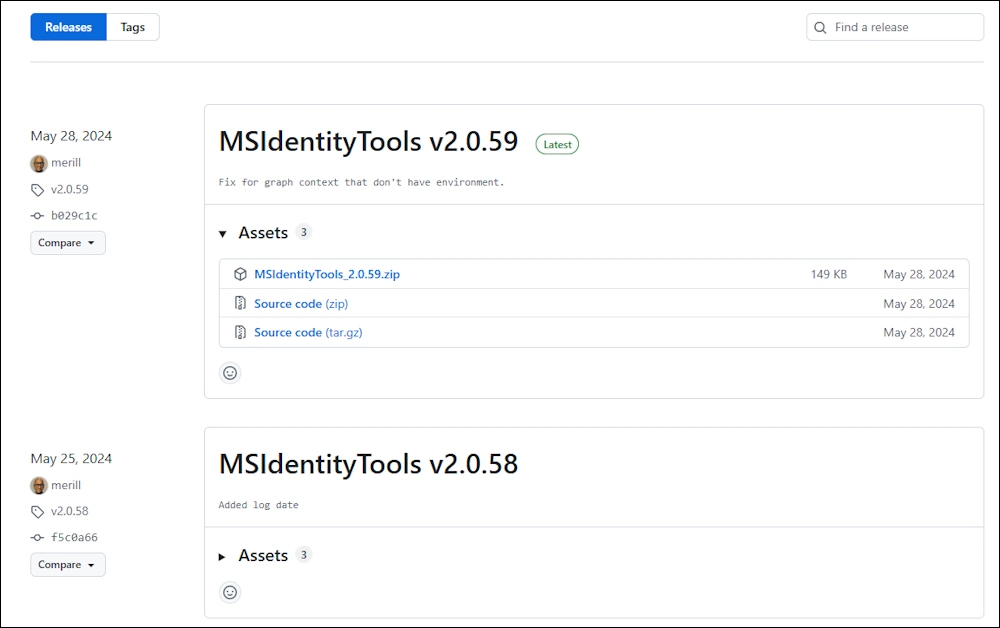Image resolution: width=1000 pixels, height=628 pixels.
Task: Click the file icon beside Source code (zip)
Action: [x=240, y=303]
